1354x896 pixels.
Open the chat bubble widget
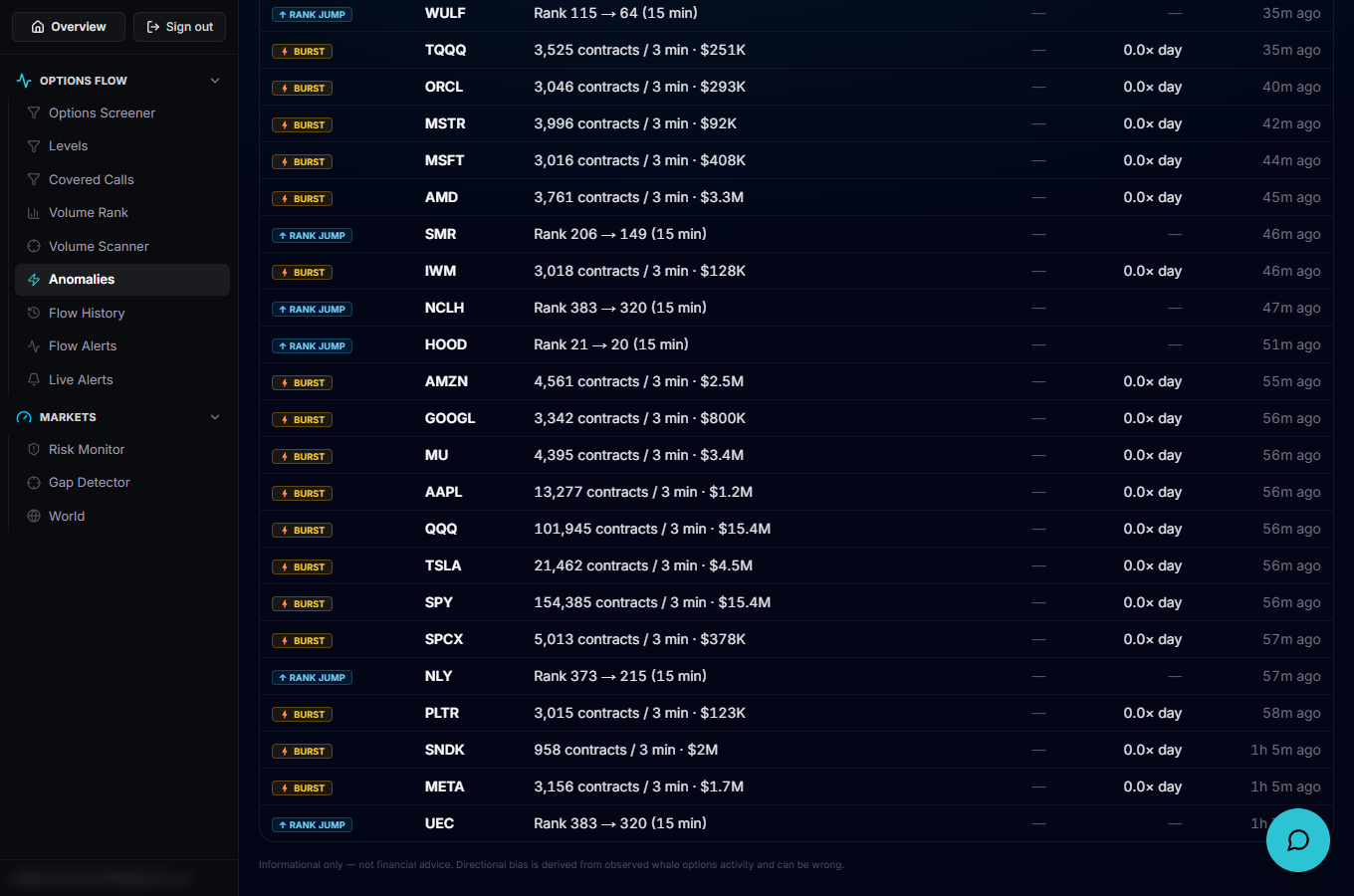[1298, 840]
